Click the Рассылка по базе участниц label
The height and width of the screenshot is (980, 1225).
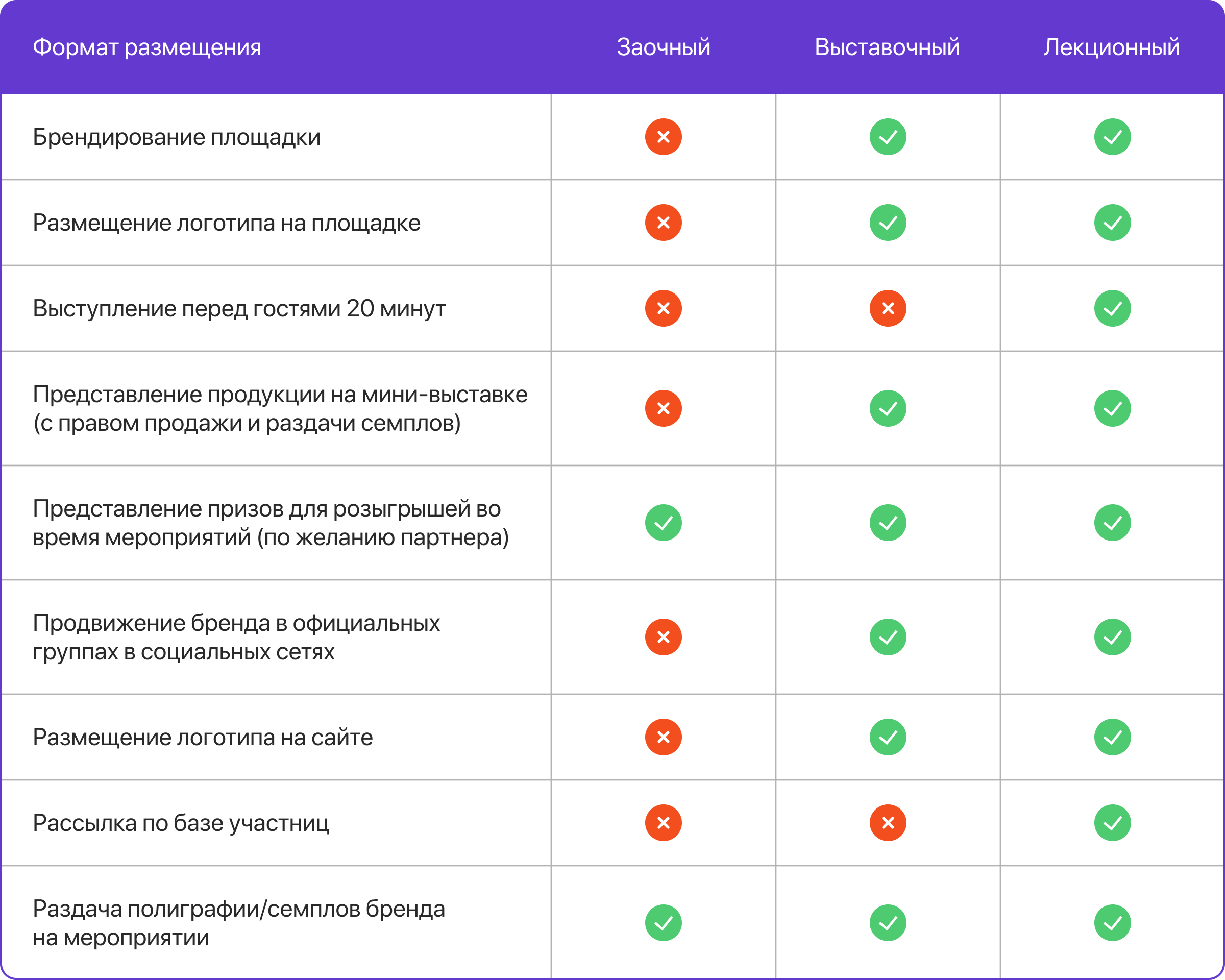coord(181,823)
